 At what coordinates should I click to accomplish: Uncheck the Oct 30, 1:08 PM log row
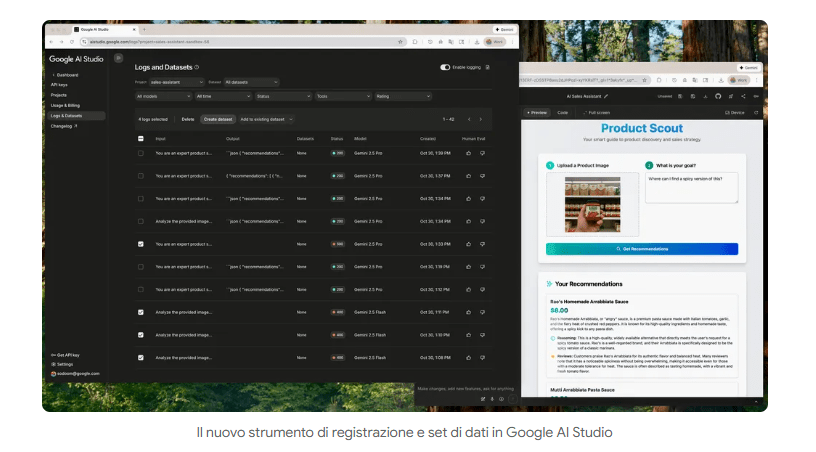pyautogui.click(x=141, y=358)
